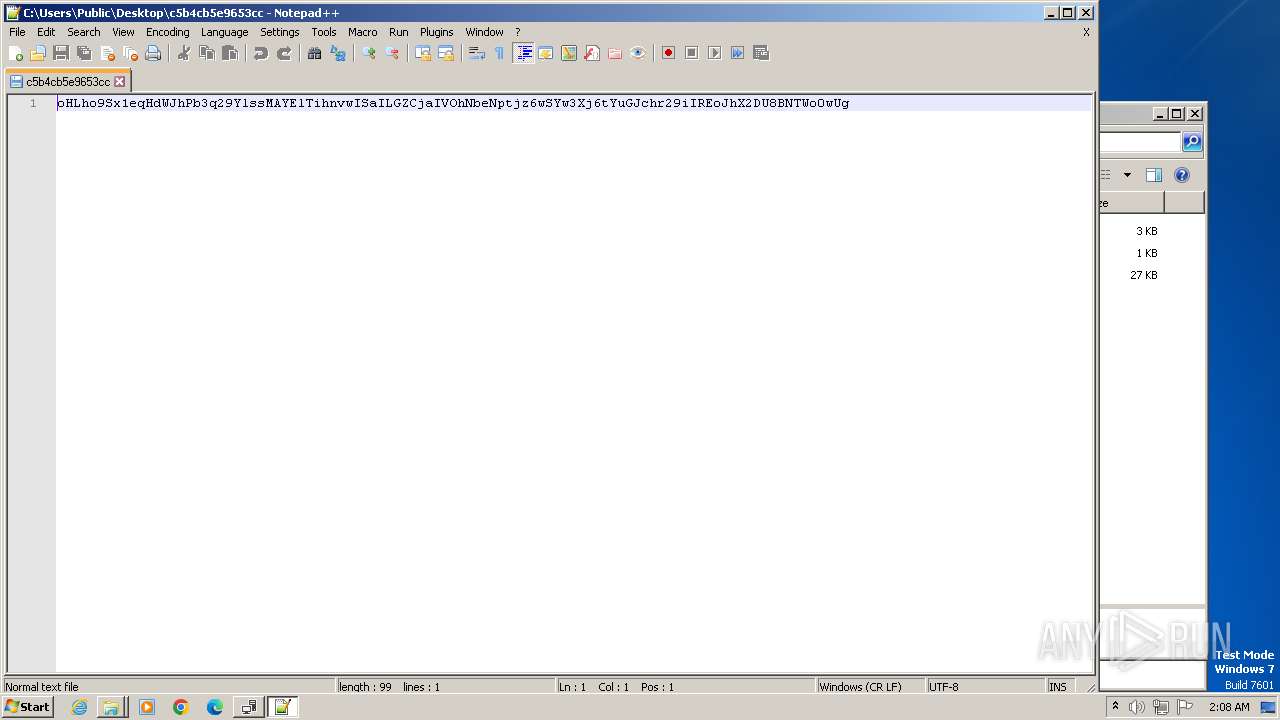Open the Function List panel
Image resolution: width=1280 pixels, height=720 pixels.
(592, 53)
